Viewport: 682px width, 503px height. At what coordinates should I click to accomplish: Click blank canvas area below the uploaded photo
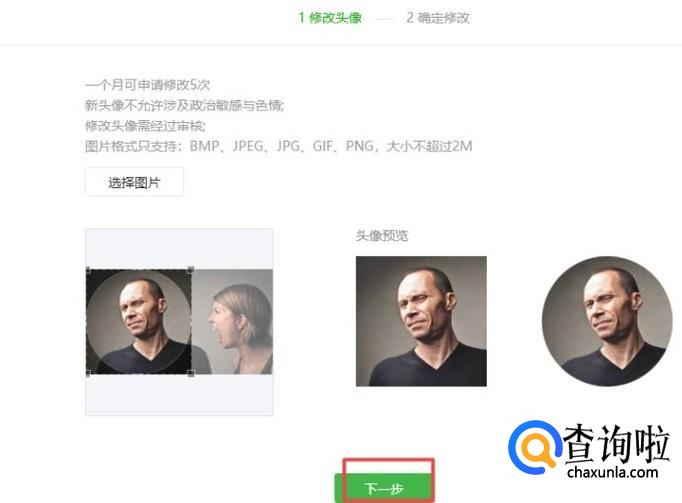click(x=179, y=395)
